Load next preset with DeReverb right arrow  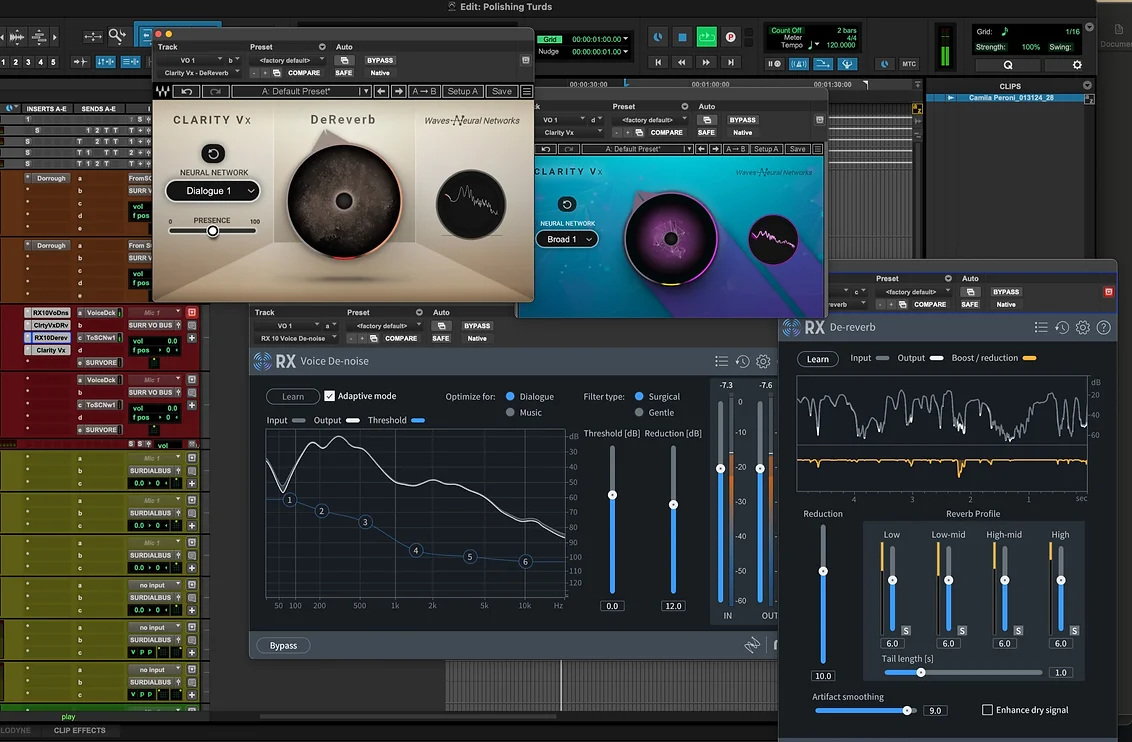coord(399,92)
